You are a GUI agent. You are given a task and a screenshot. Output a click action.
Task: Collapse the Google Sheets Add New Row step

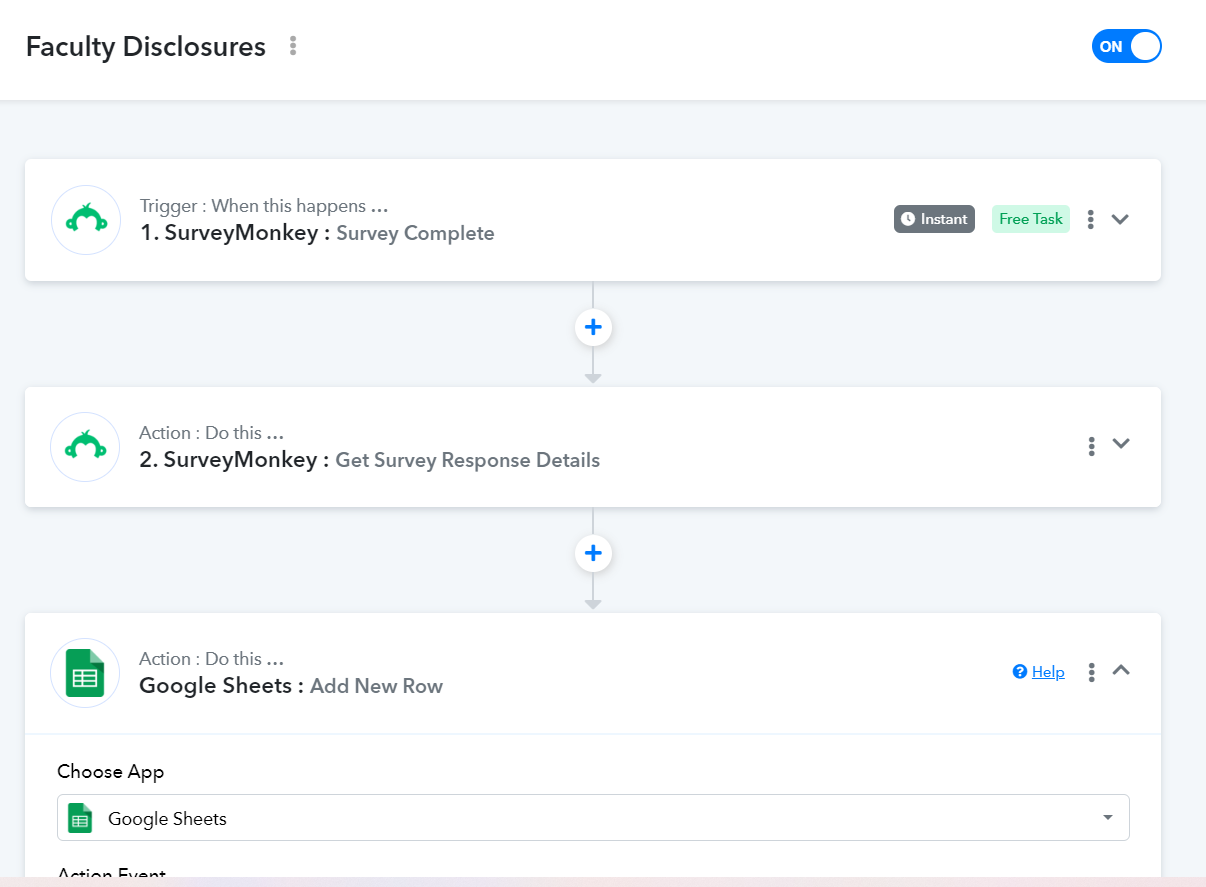[x=1121, y=671]
